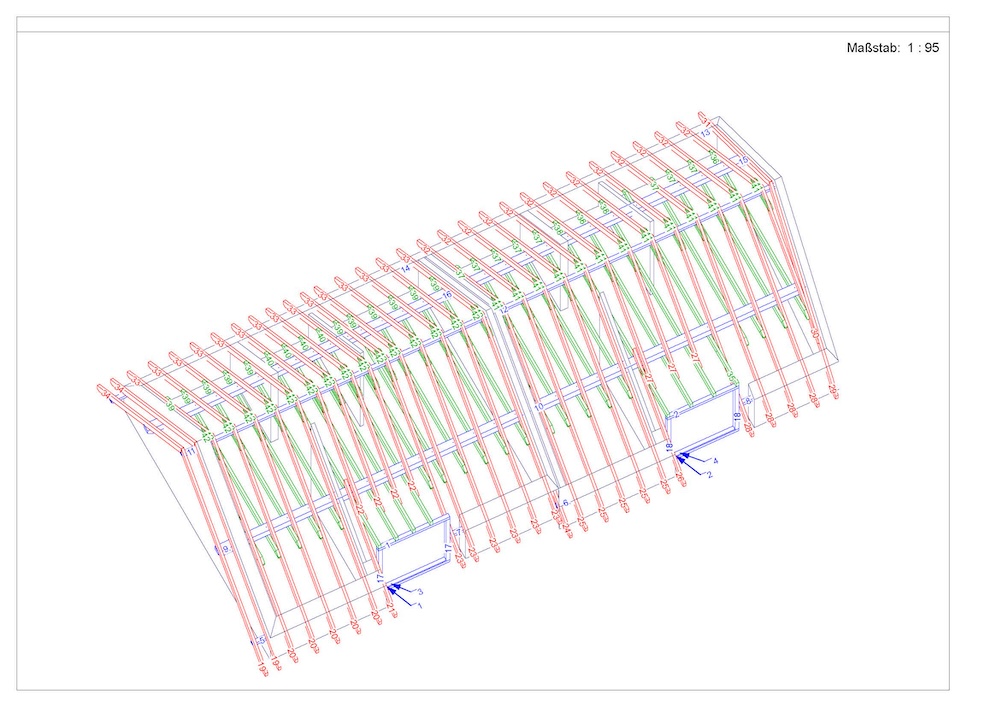Click red rafter label 30
The height and width of the screenshot is (707, 1000).
815,332
